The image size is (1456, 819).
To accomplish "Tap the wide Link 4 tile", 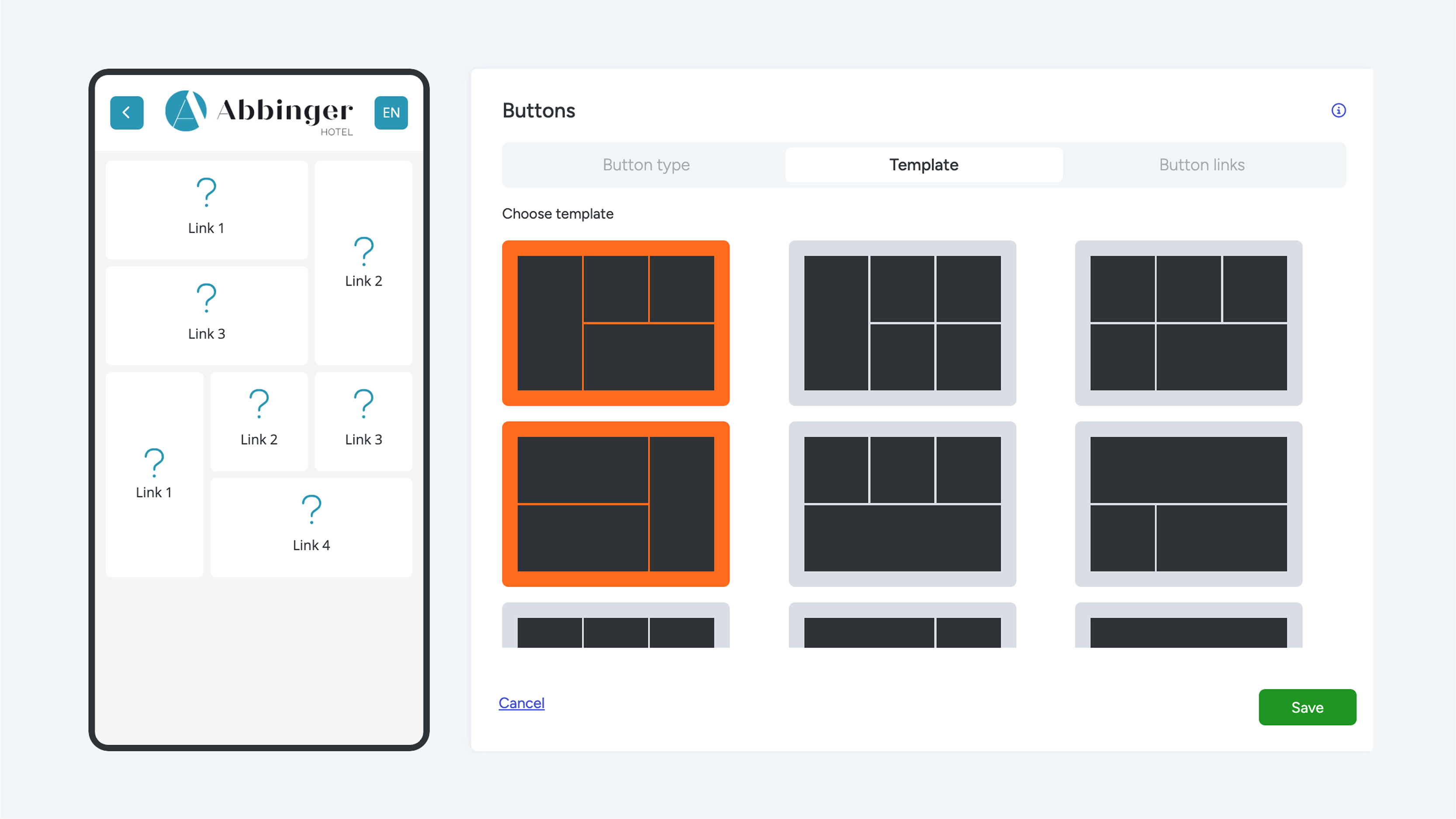I will pos(311,527).
